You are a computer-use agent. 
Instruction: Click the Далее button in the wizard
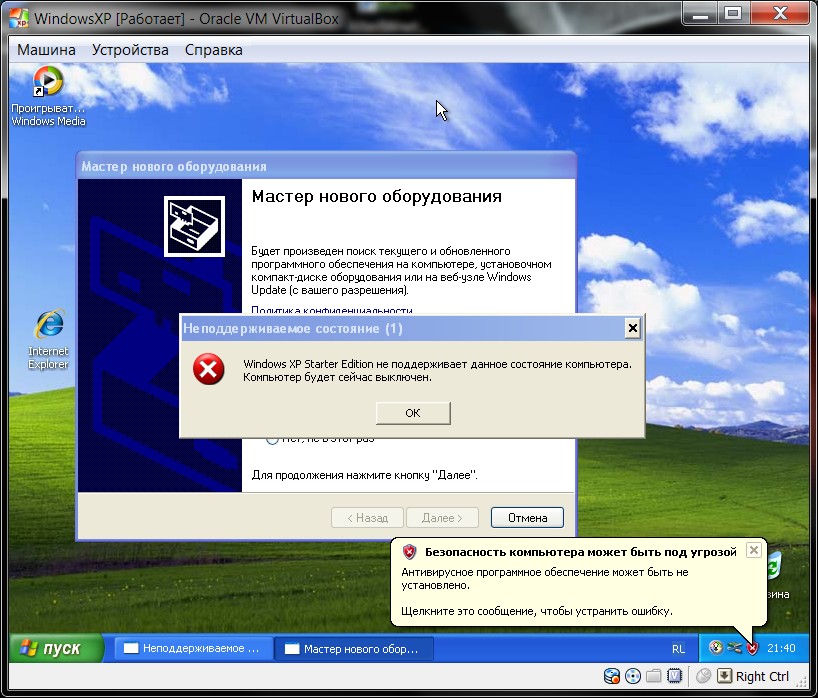442,518
